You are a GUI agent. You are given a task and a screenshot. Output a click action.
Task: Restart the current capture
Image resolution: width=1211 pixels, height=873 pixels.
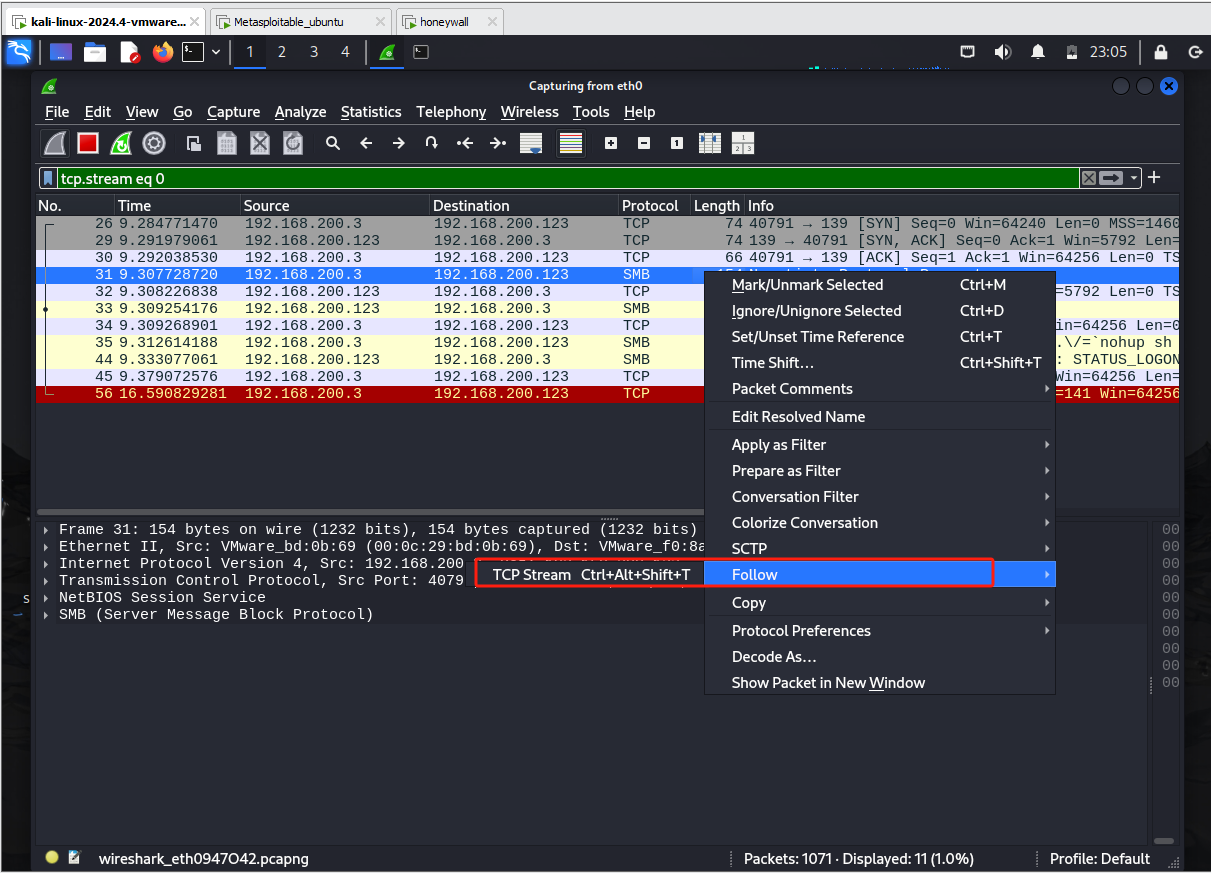tap(121, 143)
